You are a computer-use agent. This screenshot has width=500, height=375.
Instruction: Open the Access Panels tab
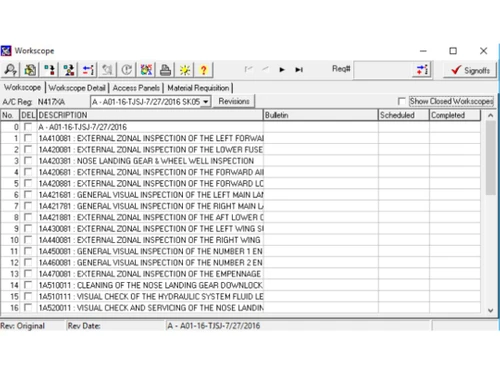click(x=136, y=88)
